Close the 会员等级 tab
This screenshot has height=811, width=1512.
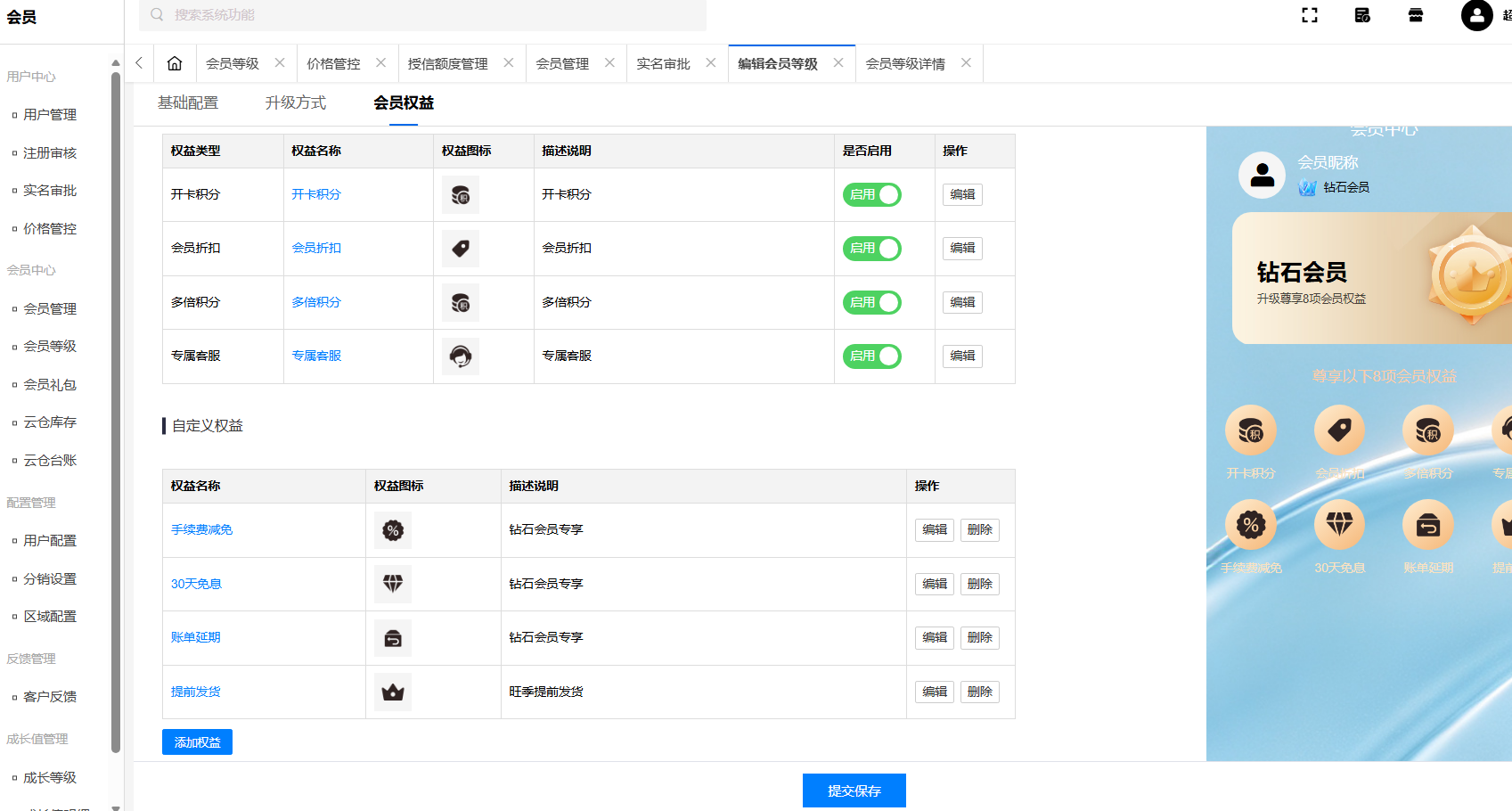(280, 63)
